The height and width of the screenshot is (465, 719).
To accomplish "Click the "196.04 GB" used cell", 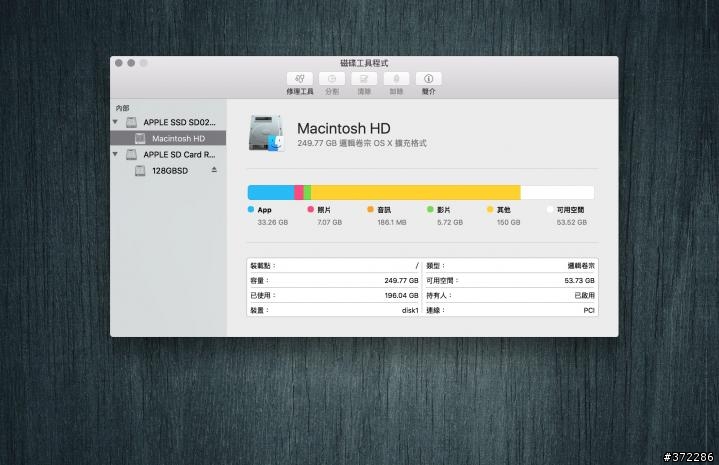I will 401,295.
